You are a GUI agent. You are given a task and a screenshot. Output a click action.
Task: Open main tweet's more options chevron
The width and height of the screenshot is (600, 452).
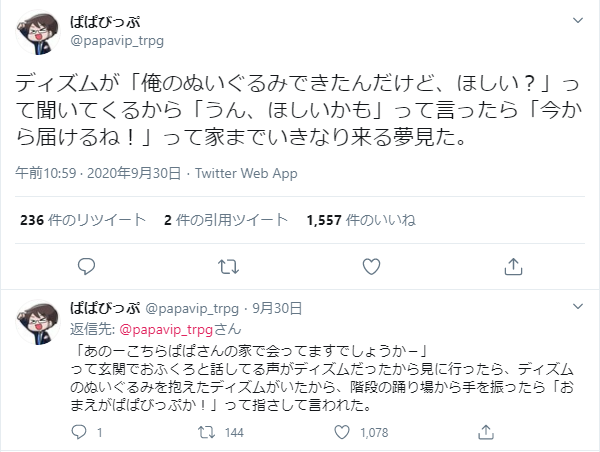[x=577, y=22]
